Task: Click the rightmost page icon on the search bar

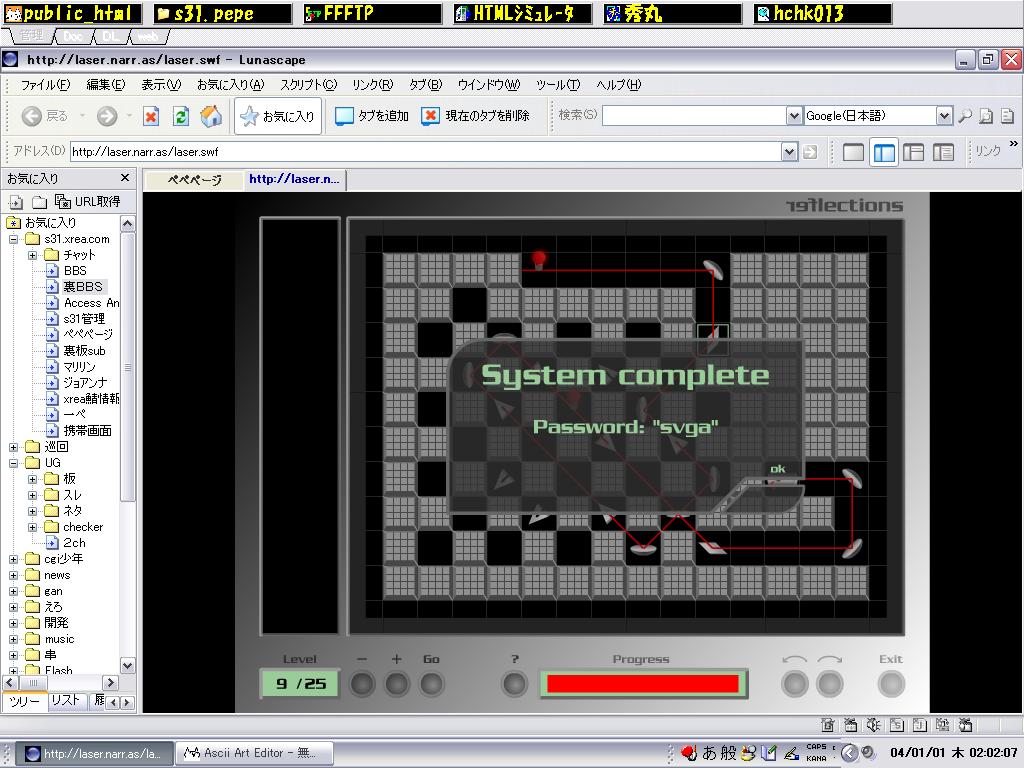Action: [1007, 116]
